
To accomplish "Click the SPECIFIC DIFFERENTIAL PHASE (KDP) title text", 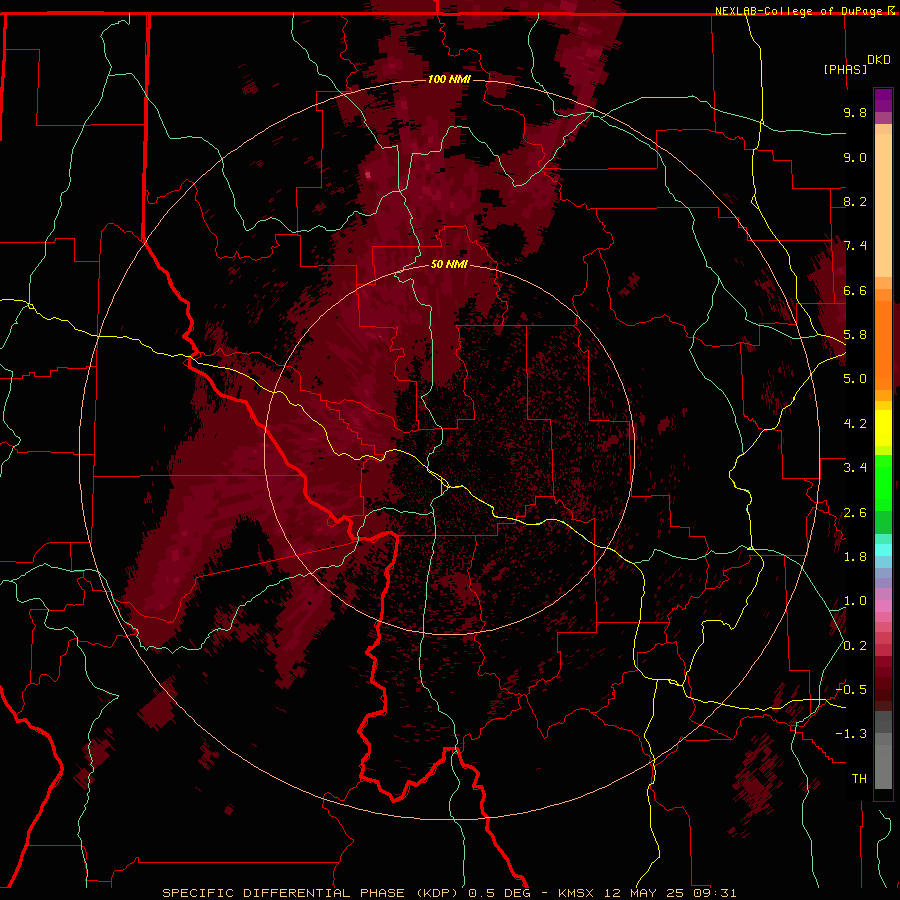I will (311, 893).
